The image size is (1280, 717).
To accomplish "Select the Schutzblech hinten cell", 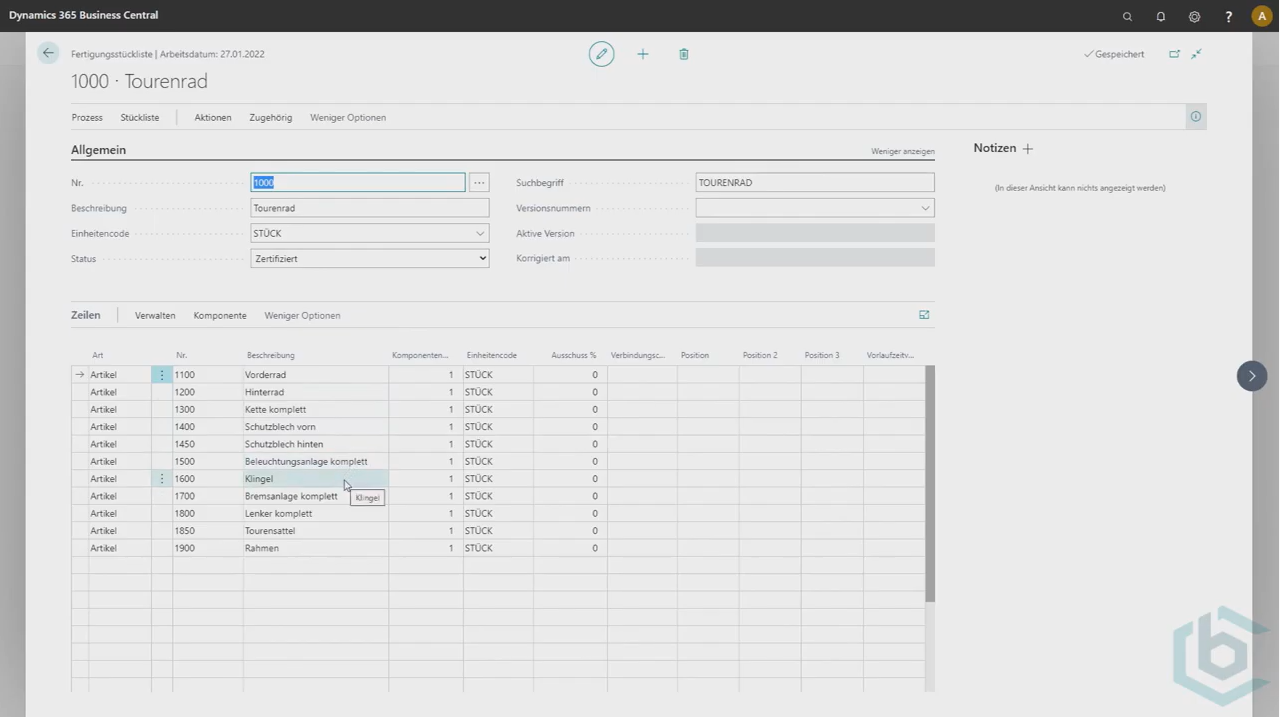I will pyautogui.click(x=316, y=444).
